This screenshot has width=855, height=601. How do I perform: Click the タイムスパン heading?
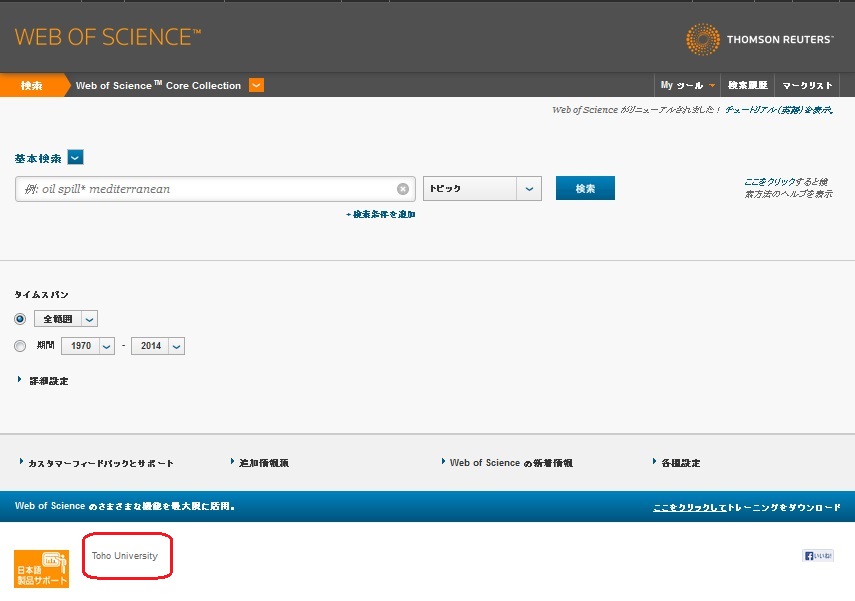(x=41, y=295)
